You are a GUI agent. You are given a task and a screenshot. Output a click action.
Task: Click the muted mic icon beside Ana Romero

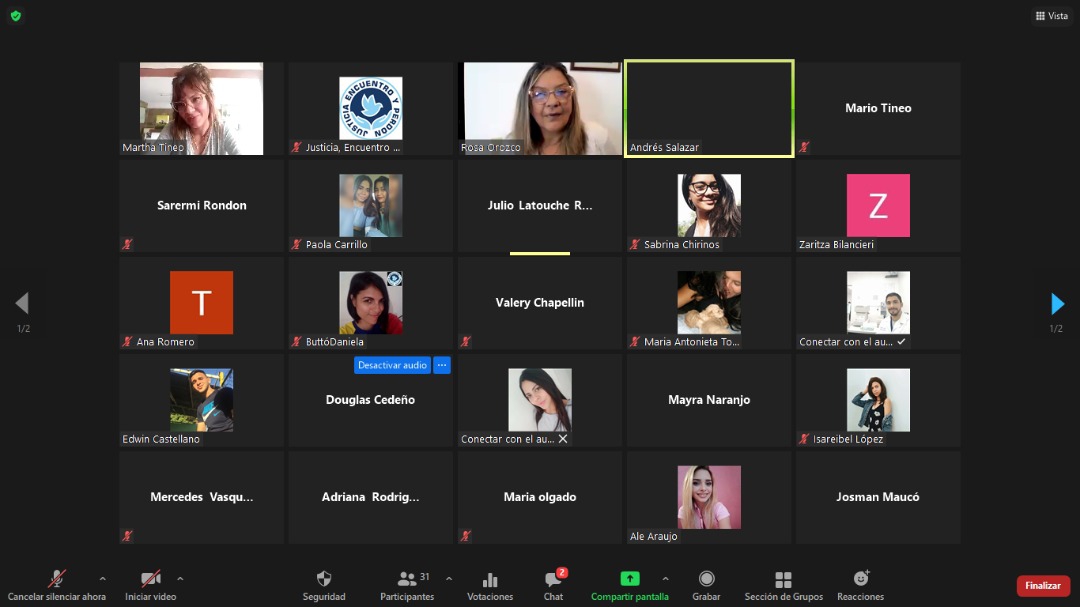coord(127,341)
